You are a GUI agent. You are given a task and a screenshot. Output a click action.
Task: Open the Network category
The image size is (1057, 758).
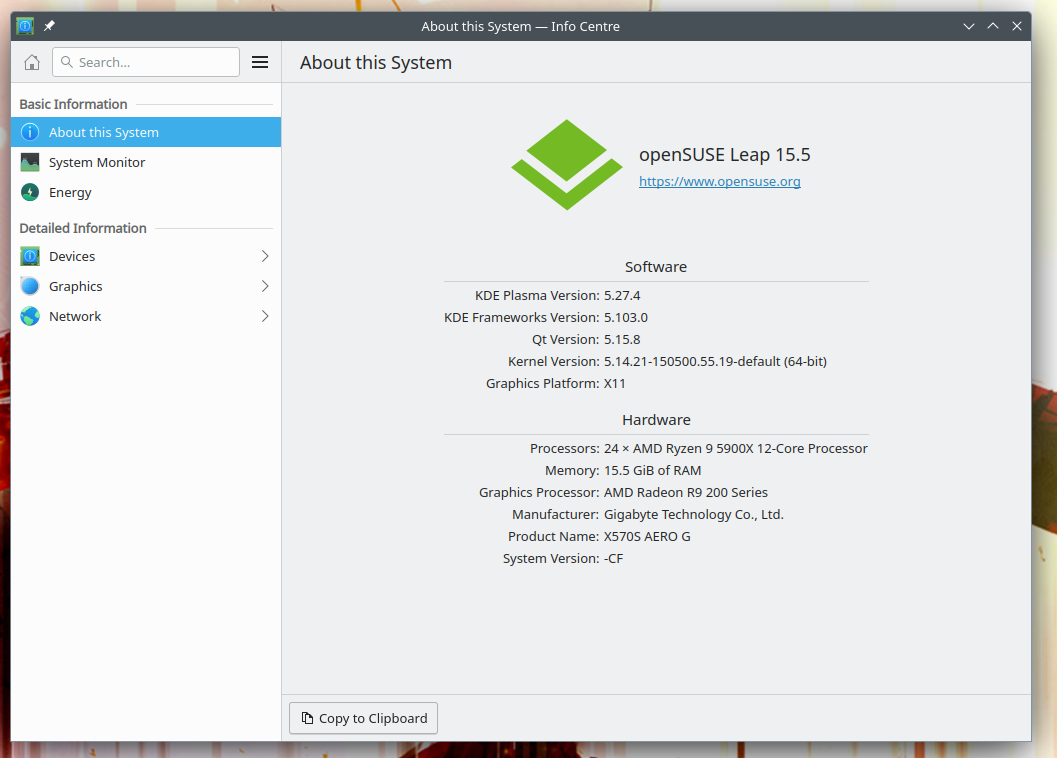(146, 316)
